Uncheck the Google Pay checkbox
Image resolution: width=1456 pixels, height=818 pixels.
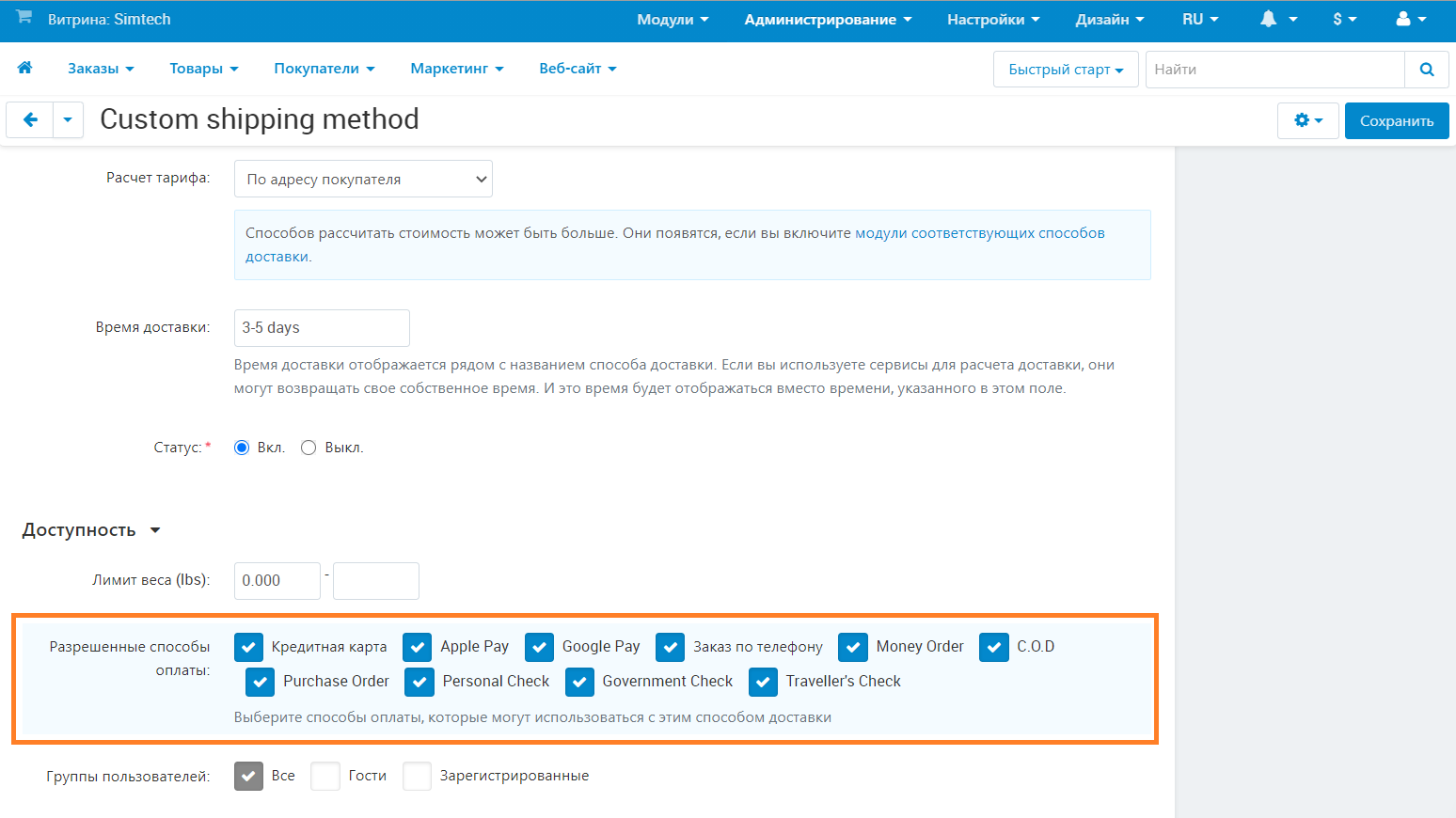click(539, 647)
